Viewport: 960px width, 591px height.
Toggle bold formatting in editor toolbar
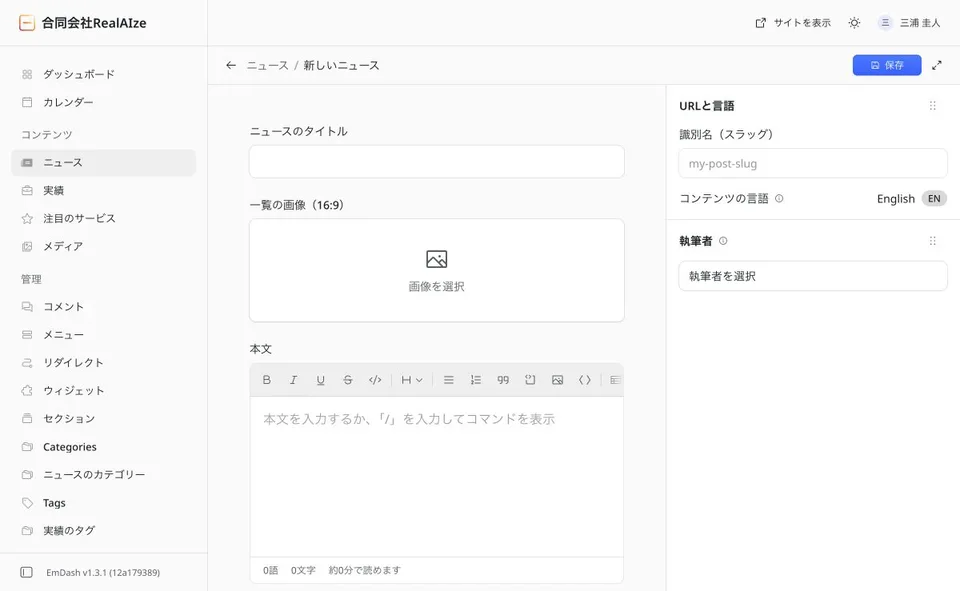coord(266,380)
